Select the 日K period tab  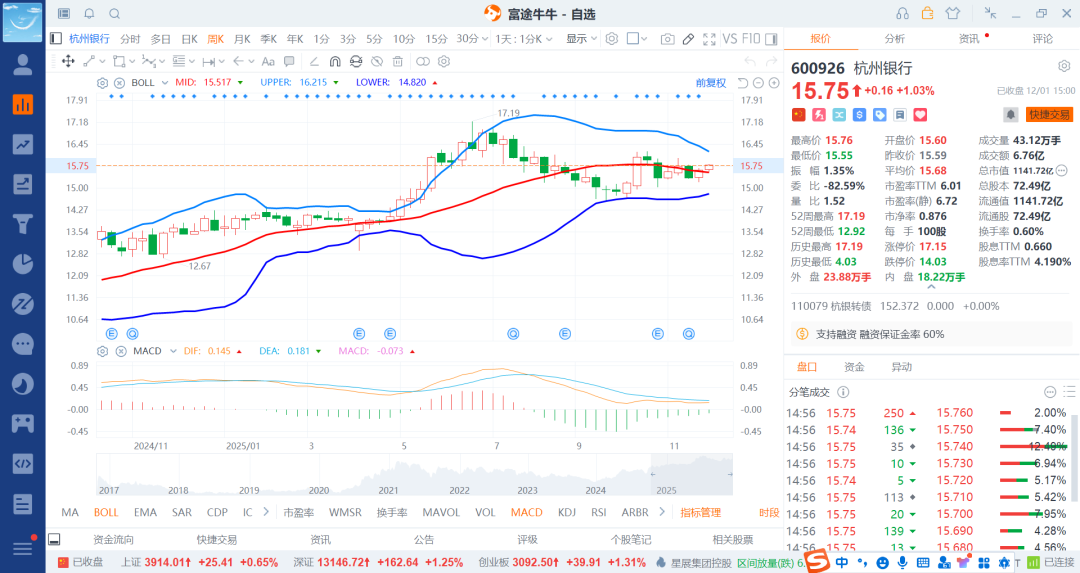click(x=189, y=39)
